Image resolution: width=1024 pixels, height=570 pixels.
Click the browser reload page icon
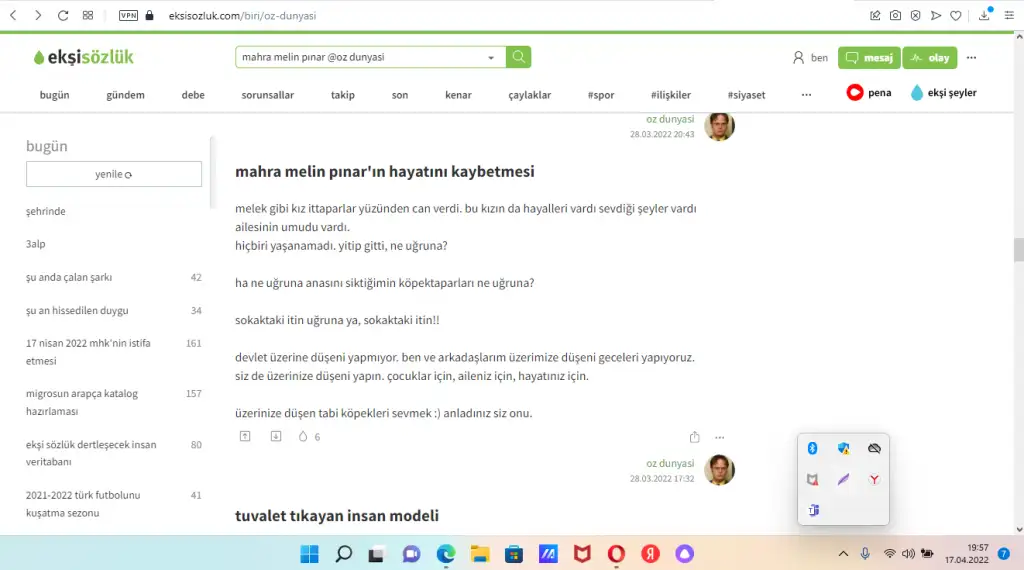tap(63, 15)
